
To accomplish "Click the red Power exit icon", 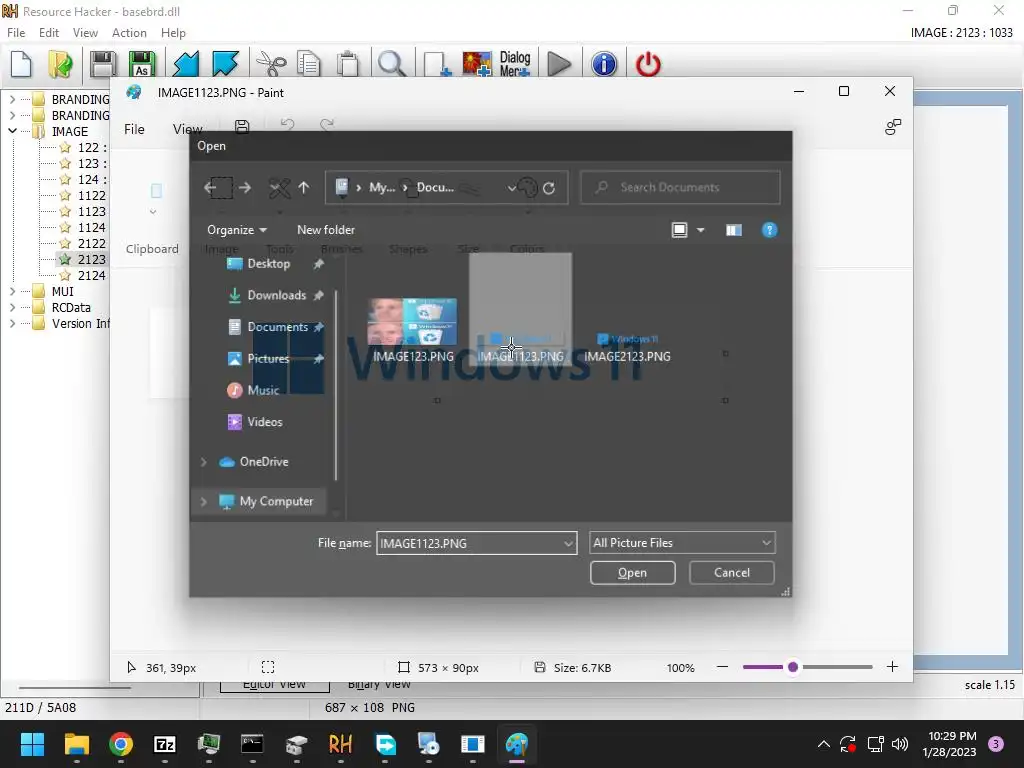I will click(648, 64).
